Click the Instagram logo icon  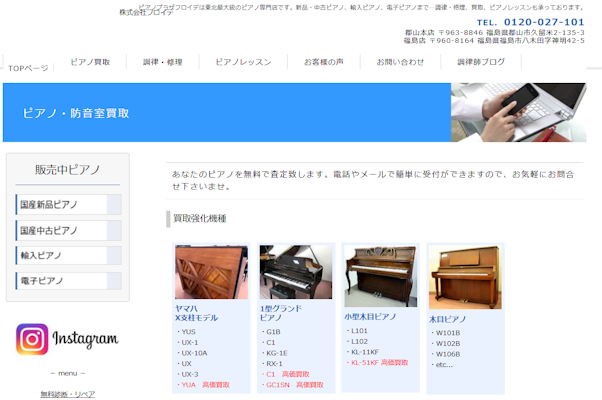tap(32, 339)
